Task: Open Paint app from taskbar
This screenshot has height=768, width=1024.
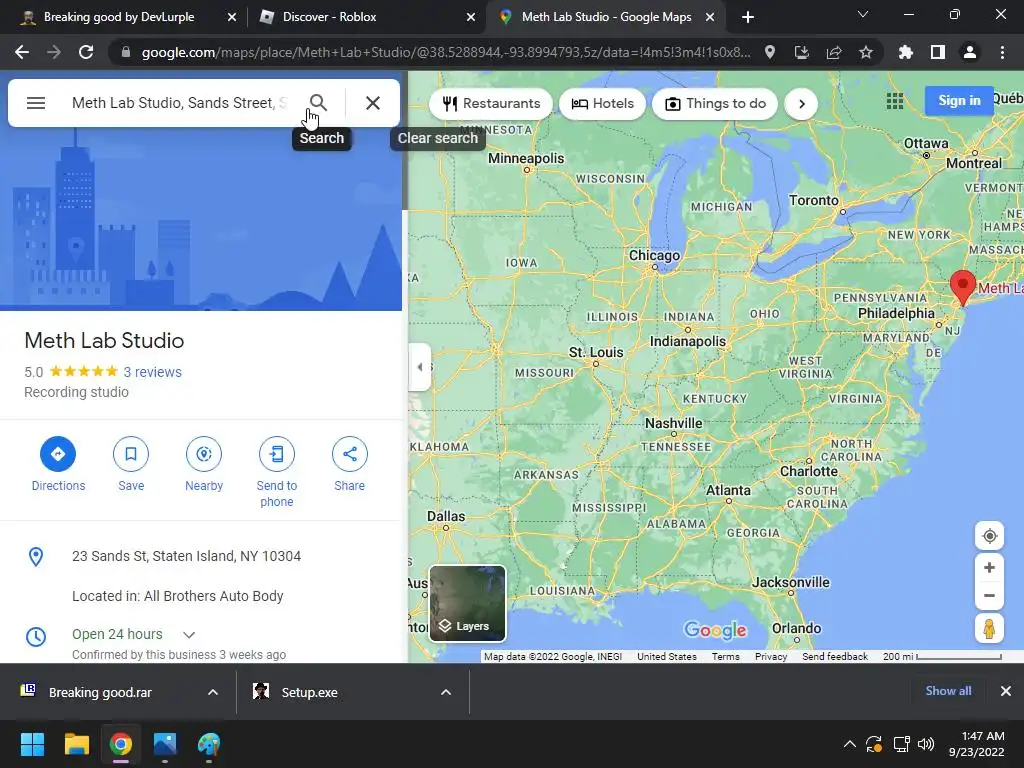Action: (209, 744)
